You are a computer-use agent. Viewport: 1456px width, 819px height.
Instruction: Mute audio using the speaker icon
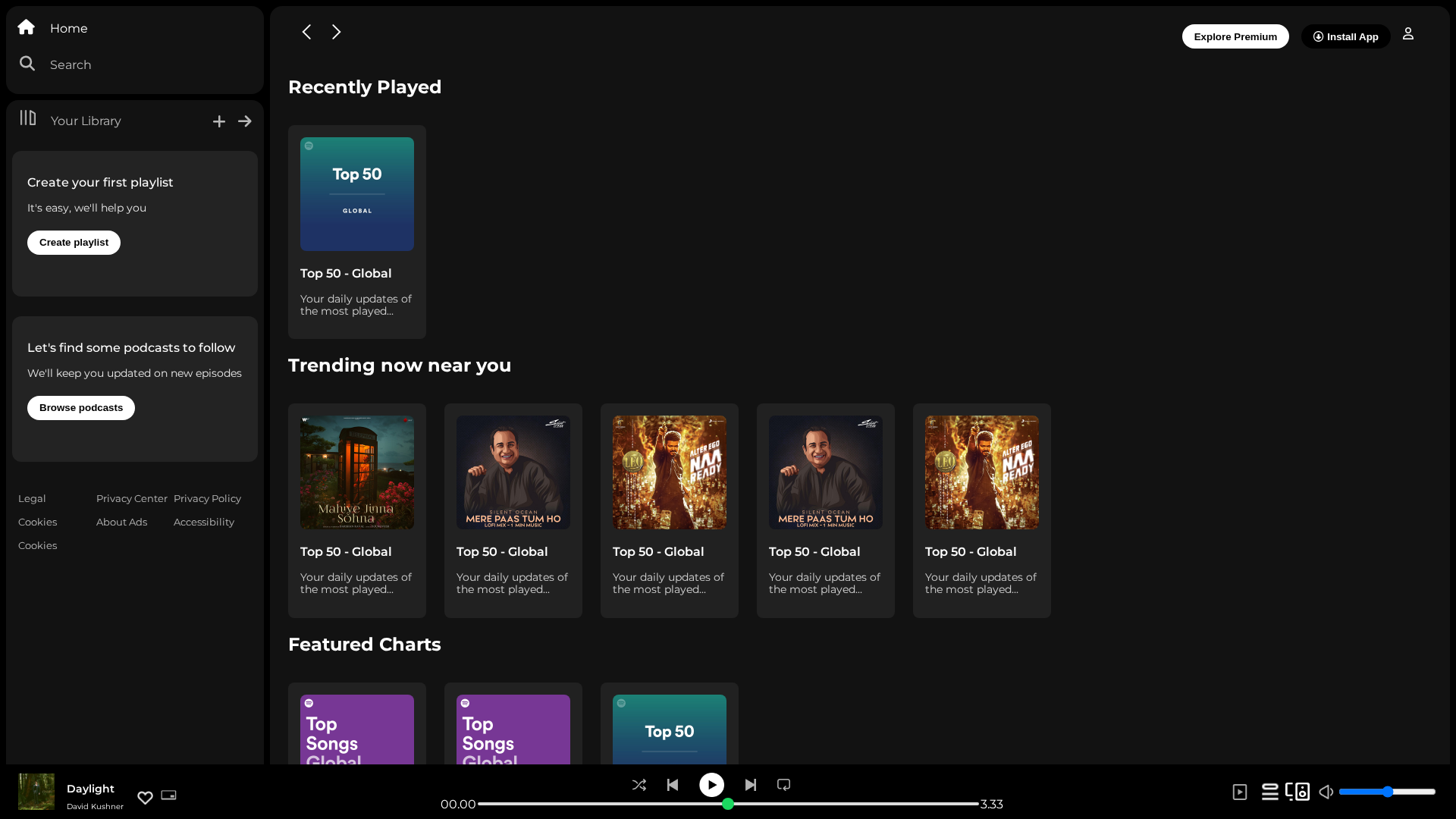click(1326, 792)
